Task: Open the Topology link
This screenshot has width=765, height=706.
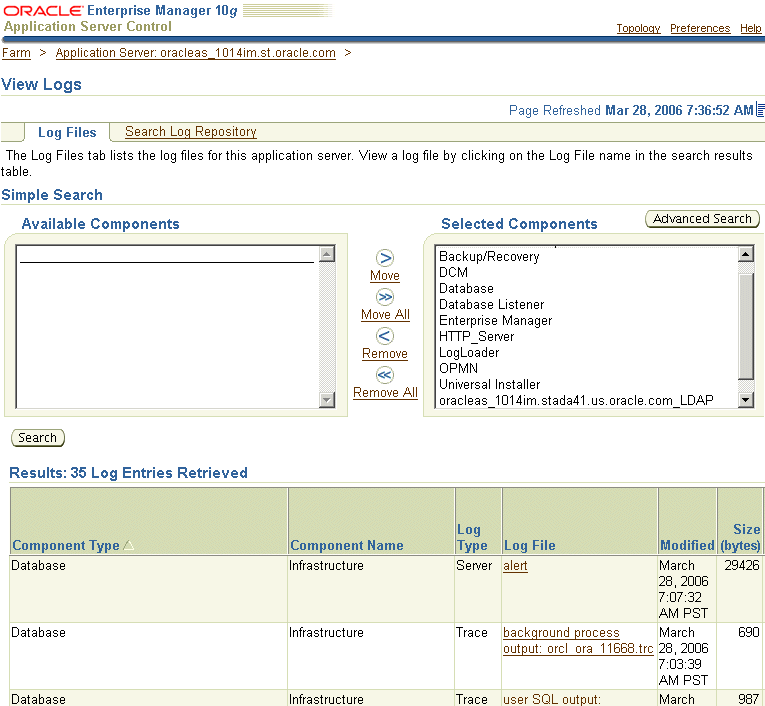Action: tap(638, 28)
